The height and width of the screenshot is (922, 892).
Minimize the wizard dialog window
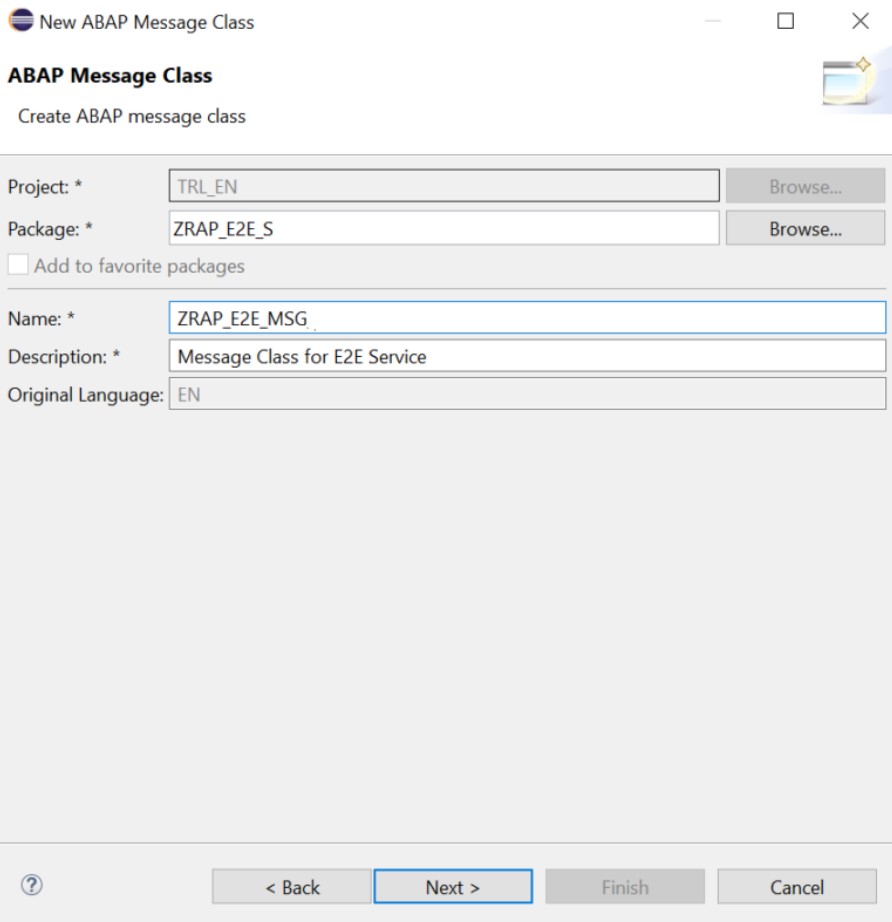pyautogui.click(x=712, y=22)
